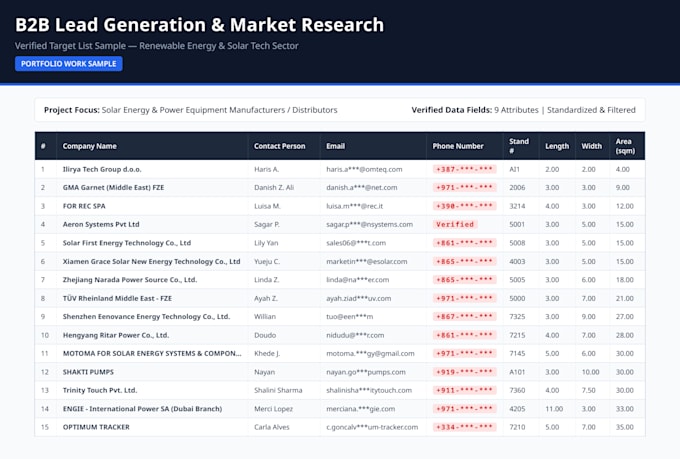The height and width of the screenshot is (459, 680).
Task: Click email luisa.m***@rec.it
Action: pos(354,206)
